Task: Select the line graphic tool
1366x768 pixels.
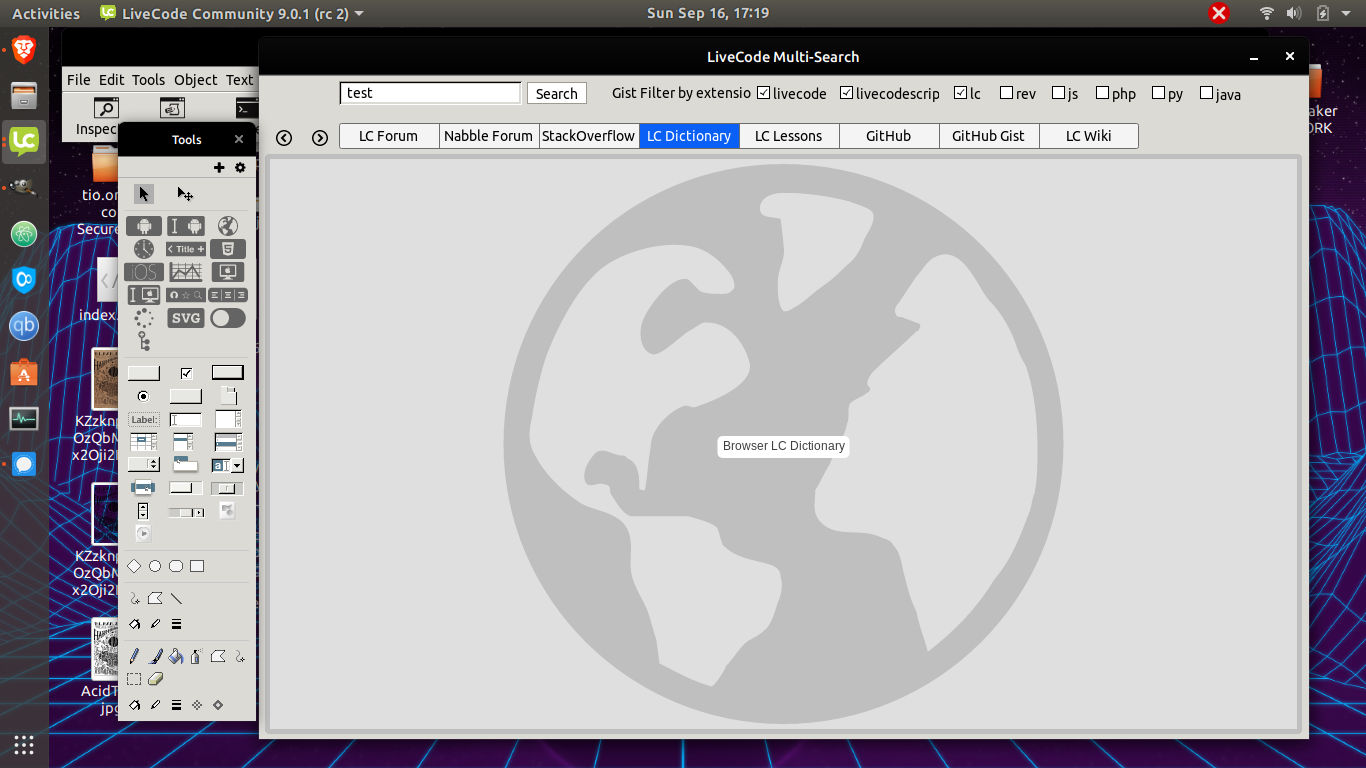Action: (176, 599)
